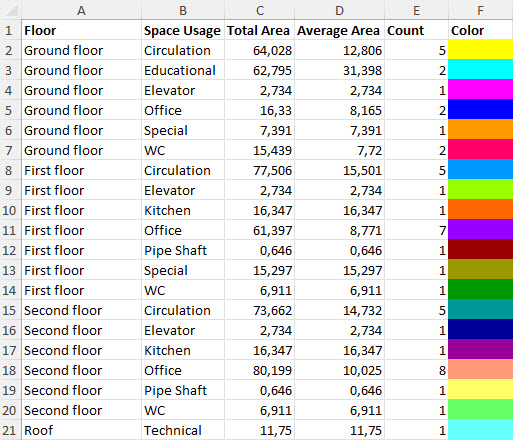Image resolution: width=513 pixels, height=440 pixels.
Task: Click the yellow color cell in row 2
Action: click(480, 50)
